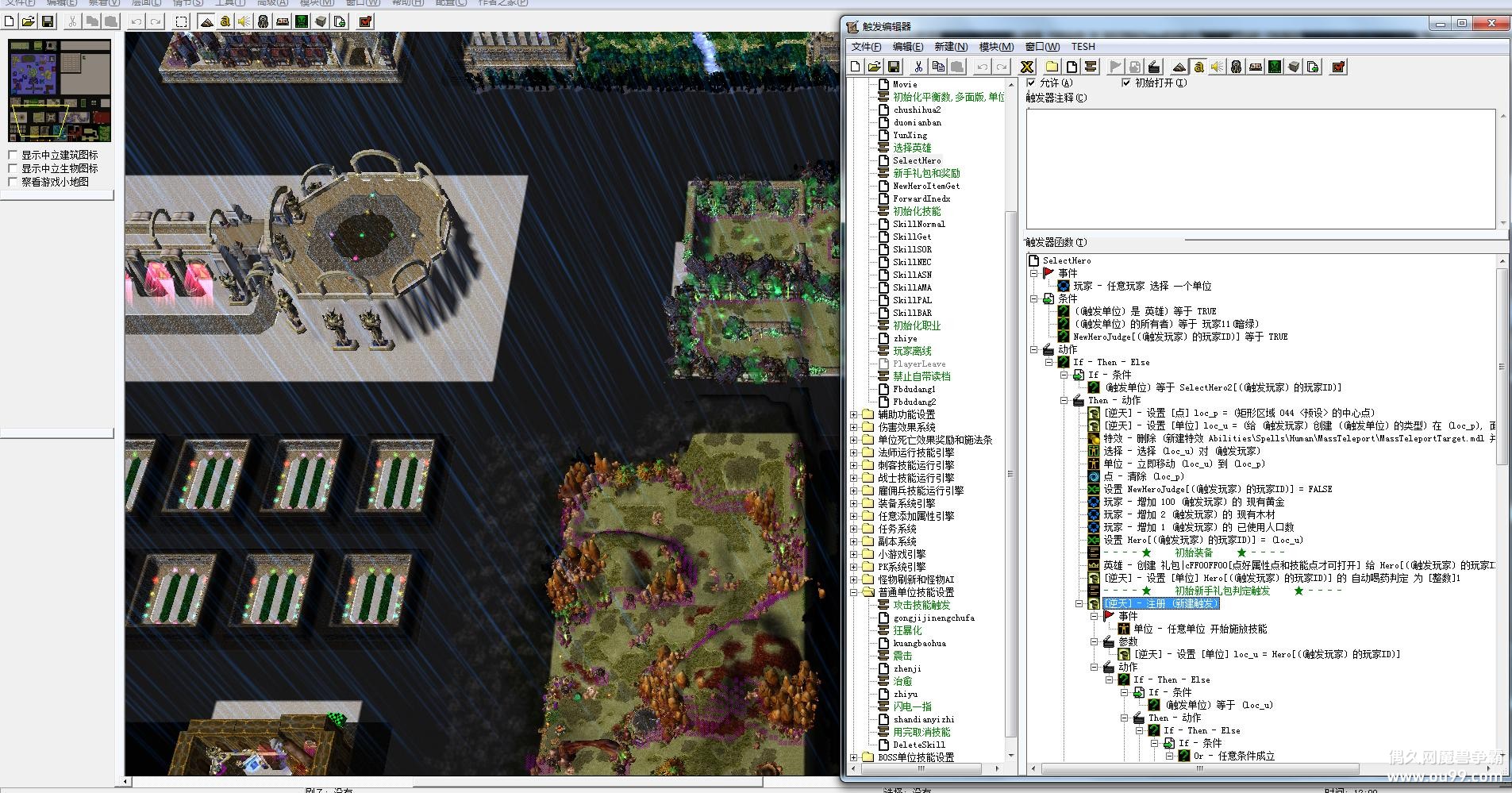Open the 文件(F) menu in Trigger Editor
Screen dimensions: 1512x793
point(866,47)
